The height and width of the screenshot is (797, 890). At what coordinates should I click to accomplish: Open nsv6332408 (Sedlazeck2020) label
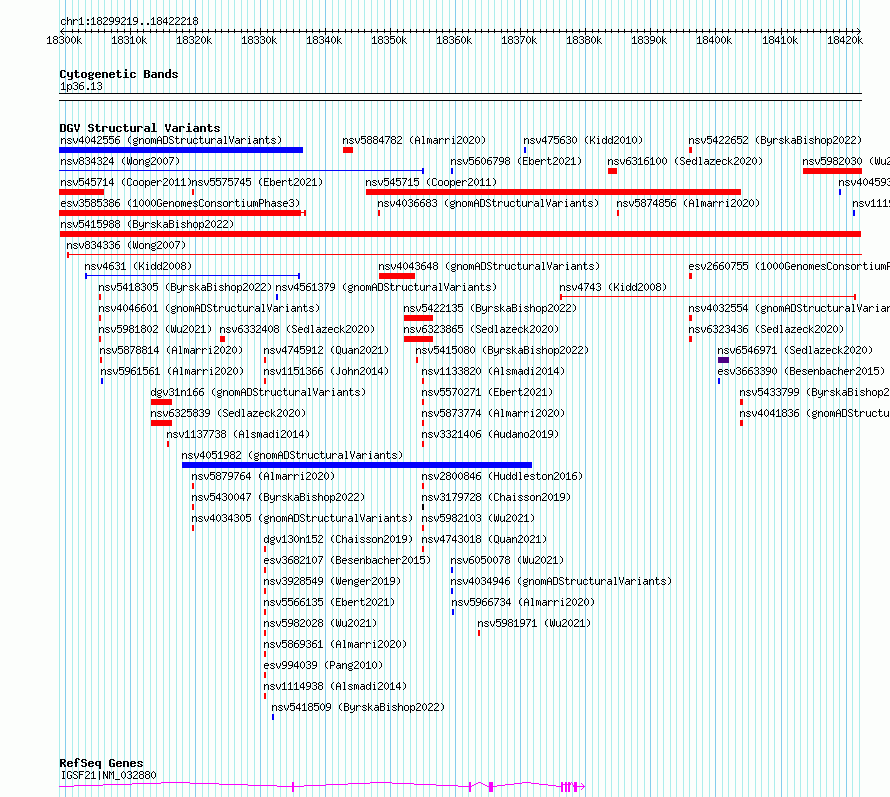pos(297,329)
